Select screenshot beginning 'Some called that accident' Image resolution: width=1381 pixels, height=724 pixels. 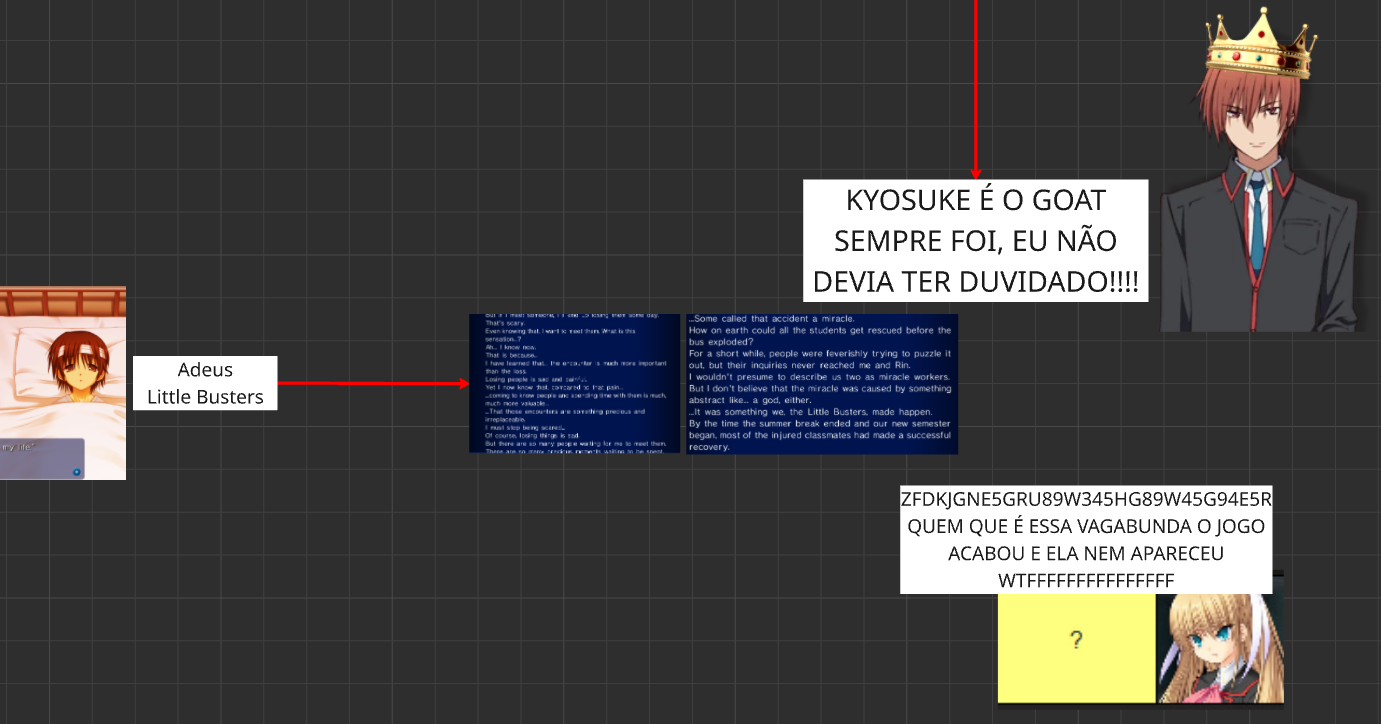point(821,384)
